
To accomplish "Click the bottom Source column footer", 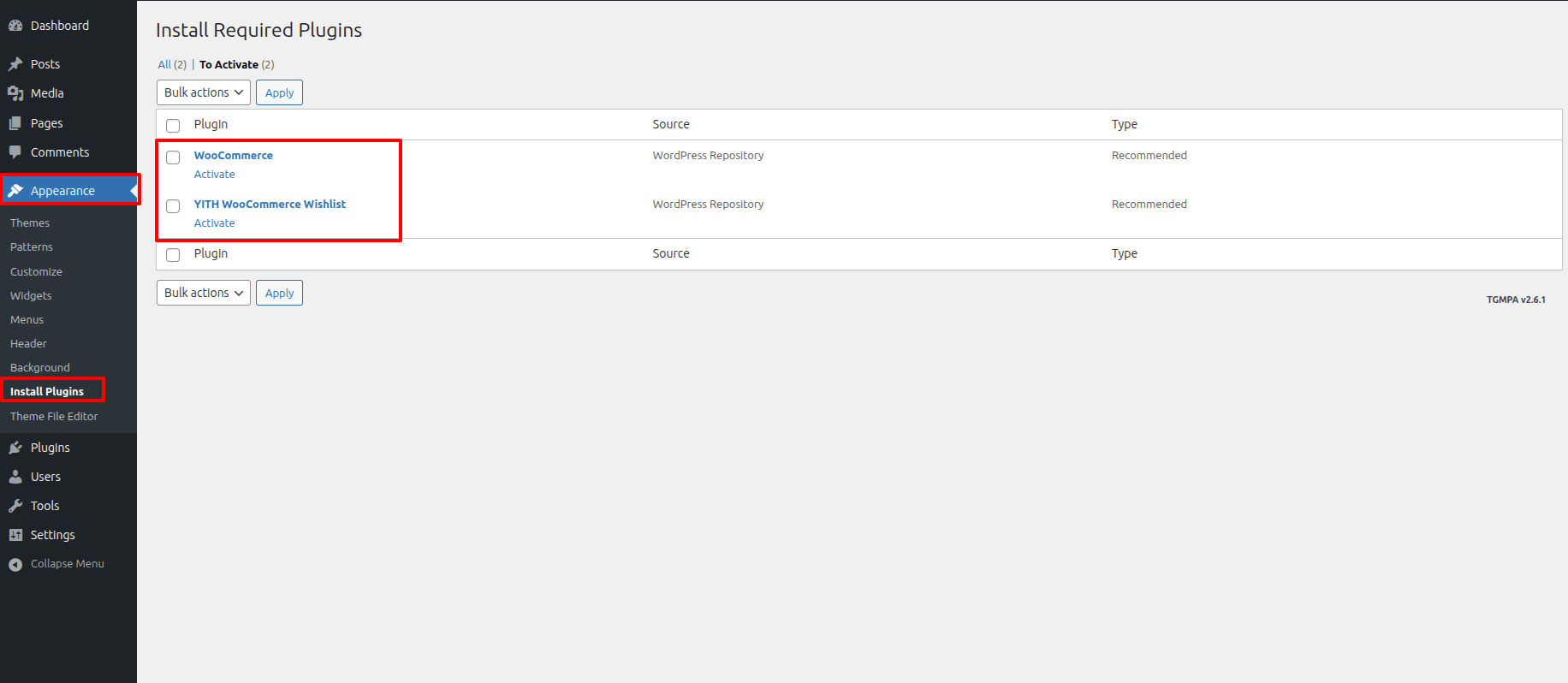I will point(671,253).
